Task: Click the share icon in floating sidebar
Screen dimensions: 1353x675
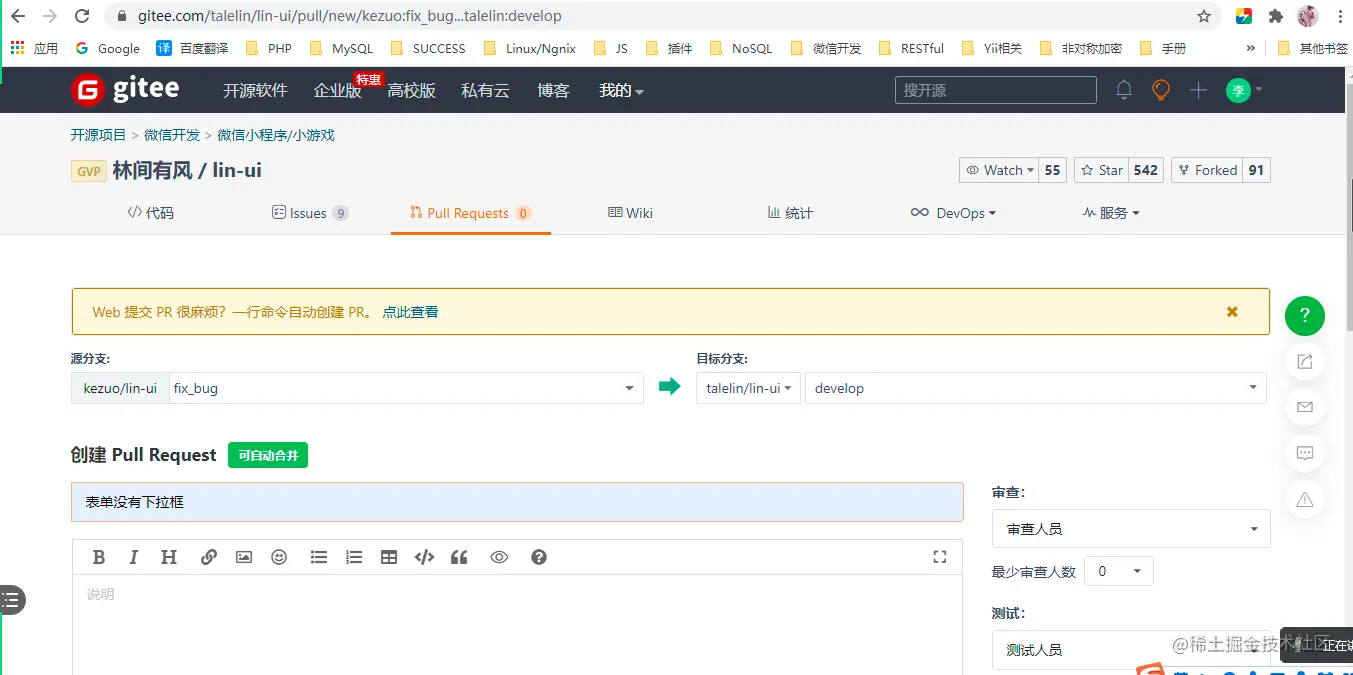Action: [1305, 362]
